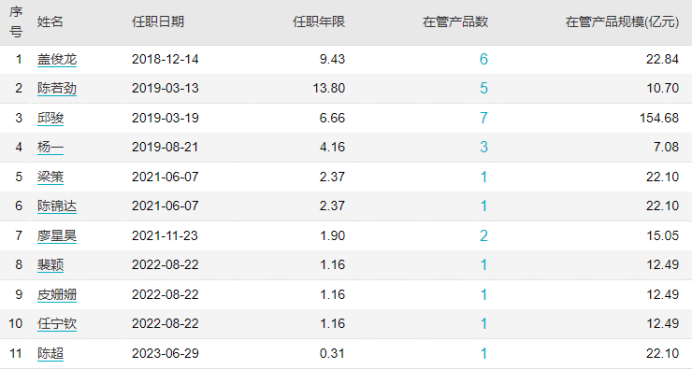This screenshot has width=692, height=370.
Task: Open the 裴颖 profile link
Action: (50, 264)
